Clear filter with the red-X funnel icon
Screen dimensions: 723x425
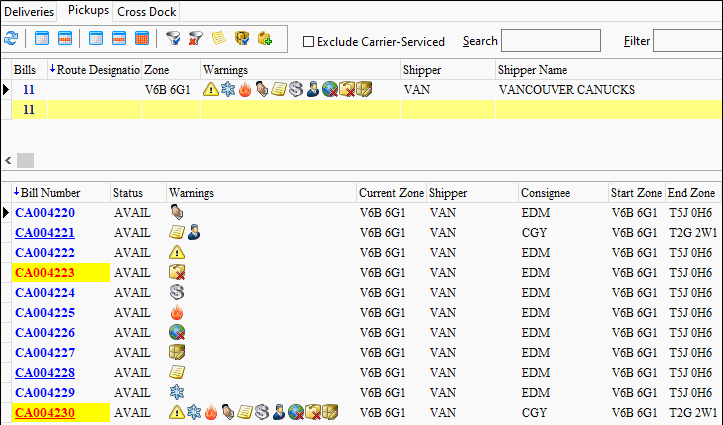194,39
